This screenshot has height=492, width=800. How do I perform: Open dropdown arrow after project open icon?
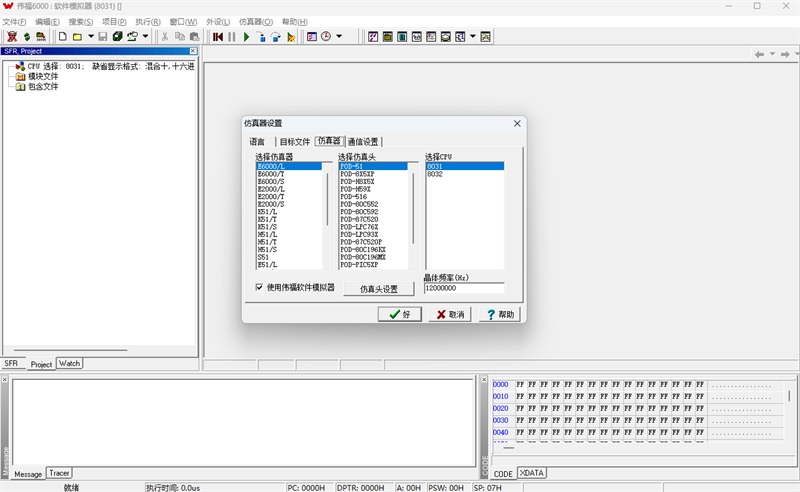[145, 36]
